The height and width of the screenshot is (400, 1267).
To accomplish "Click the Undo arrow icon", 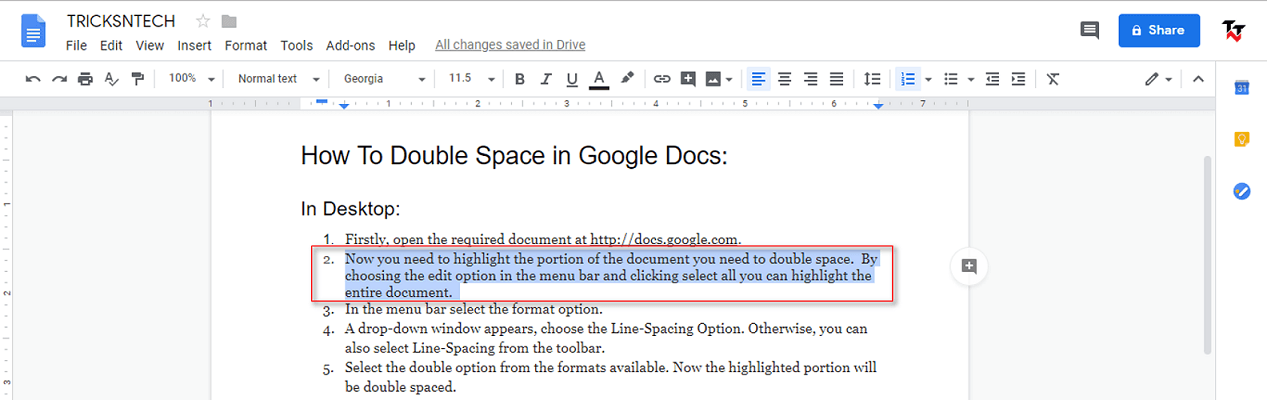I will [x=33, y=79].
